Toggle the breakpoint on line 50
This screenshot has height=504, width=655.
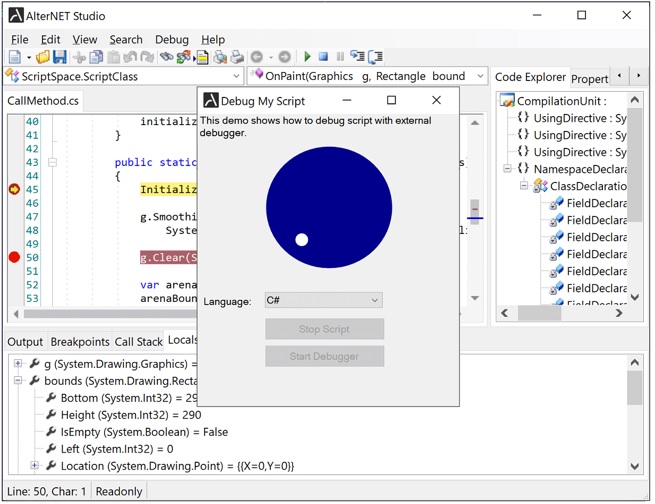14,258
